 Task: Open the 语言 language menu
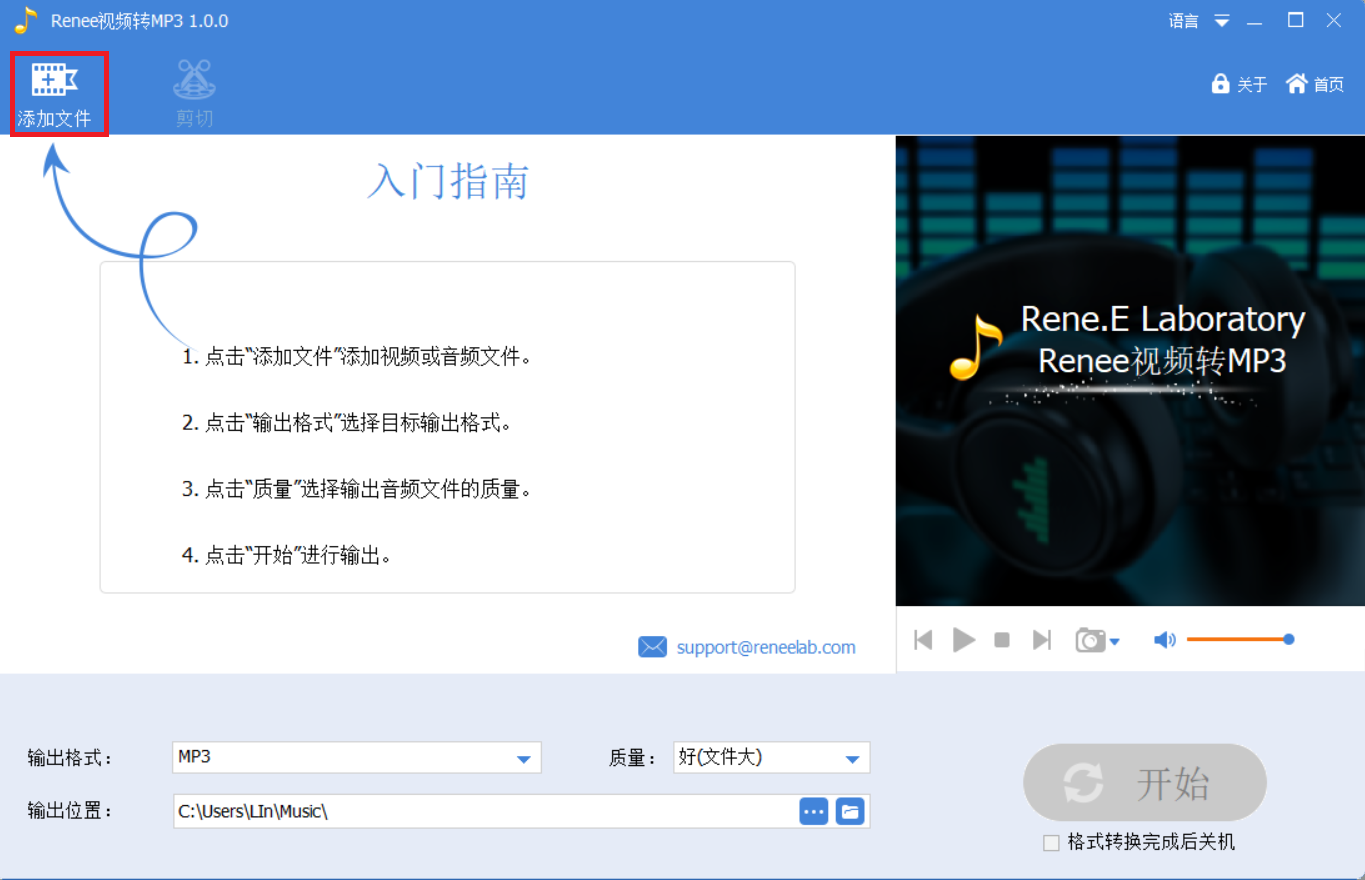pyautogui.click(x=1183, y=21)
